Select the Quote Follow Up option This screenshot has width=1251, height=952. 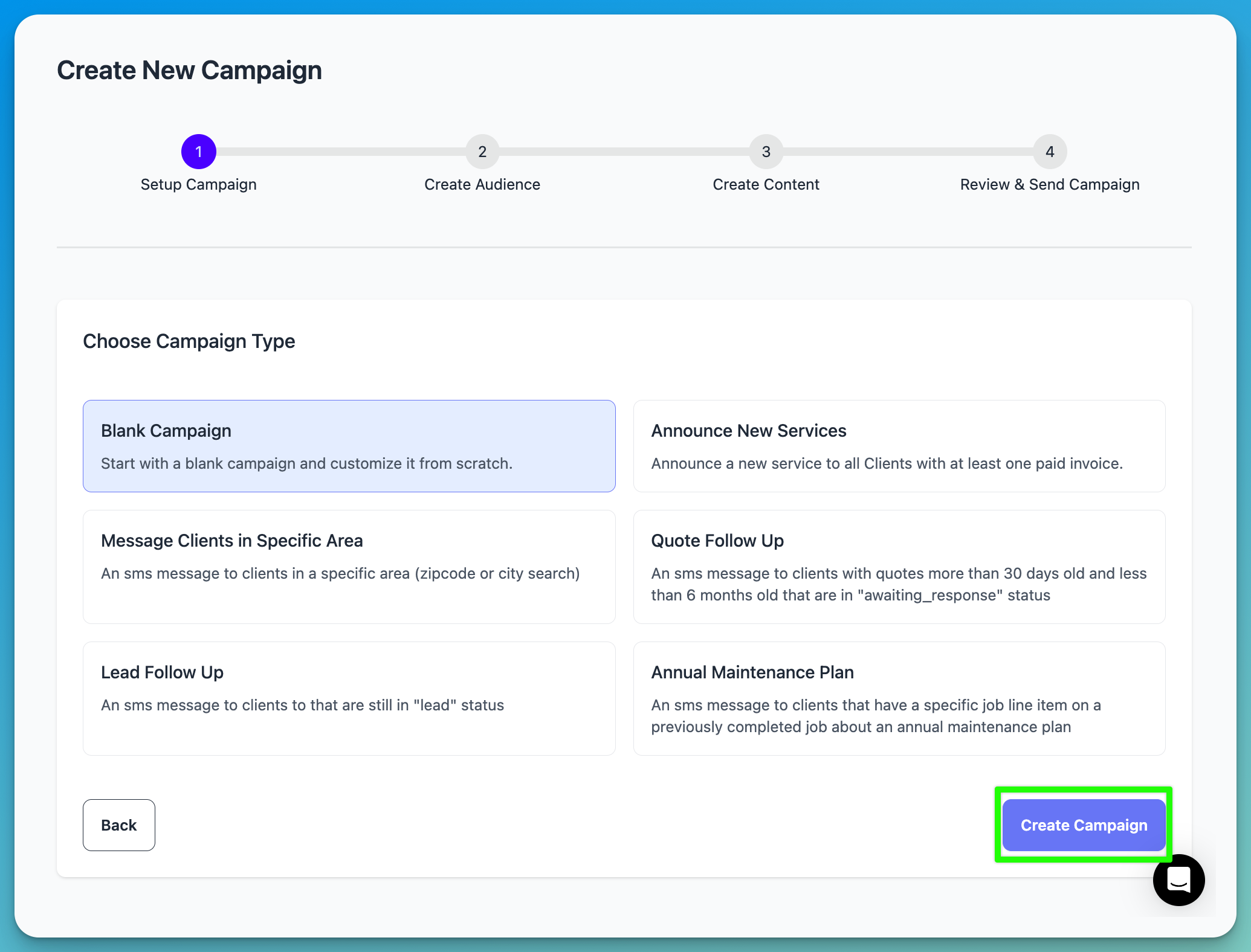click(899, 567)
